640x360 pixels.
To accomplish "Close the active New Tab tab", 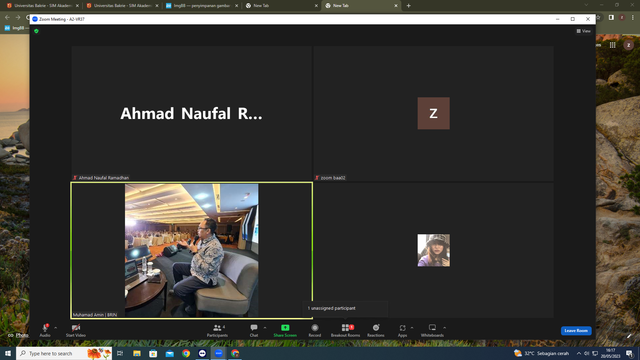I will pyautogui.click(x=396, y=6).
